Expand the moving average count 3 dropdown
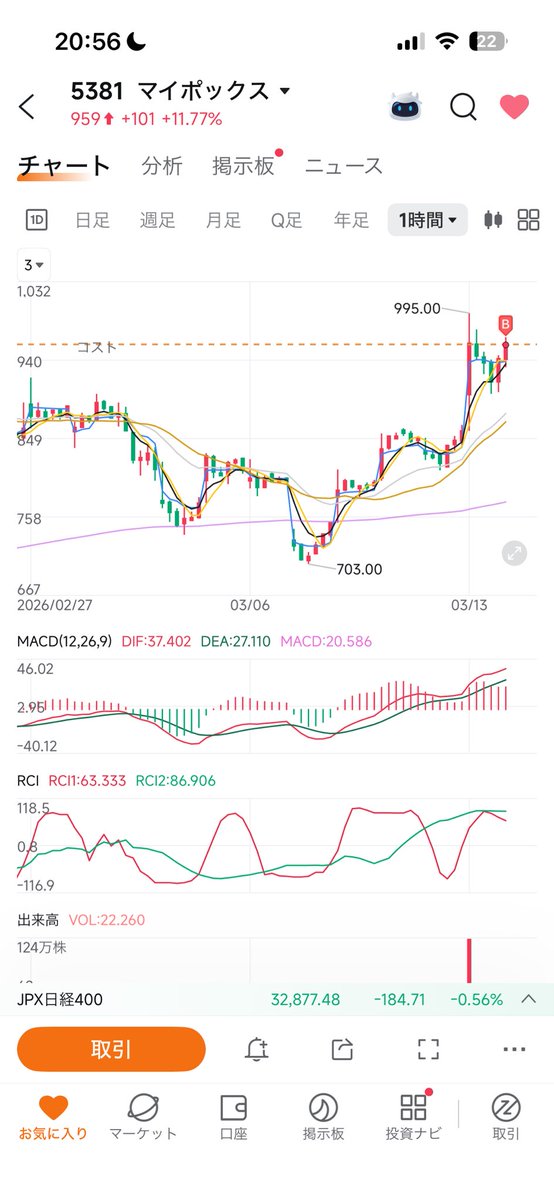The image size is (554, 1200). point(35,265)
